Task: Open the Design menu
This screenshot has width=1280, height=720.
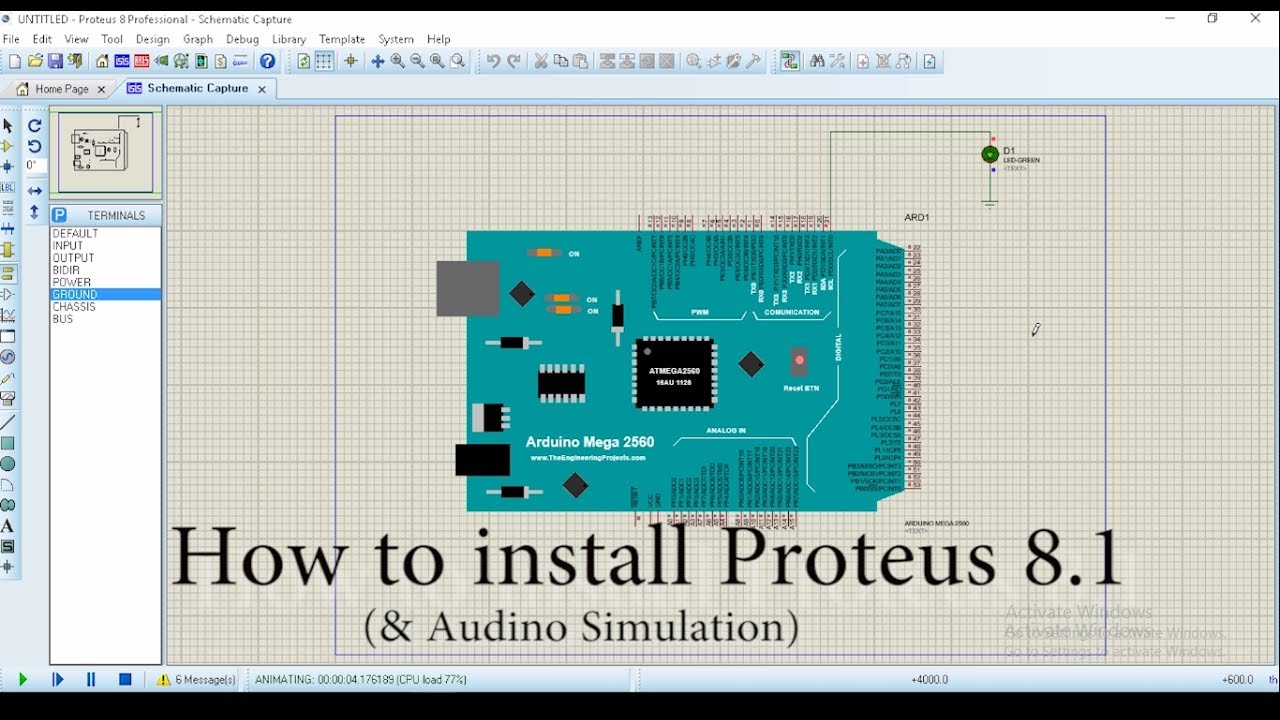Action: click(153, 39)
